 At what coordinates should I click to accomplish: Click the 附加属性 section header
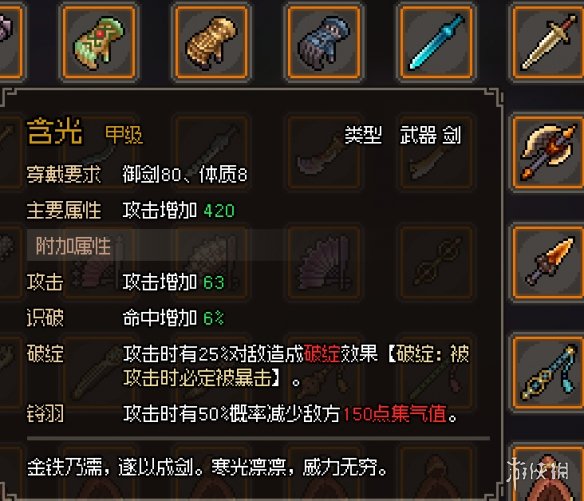pos(73,245)
